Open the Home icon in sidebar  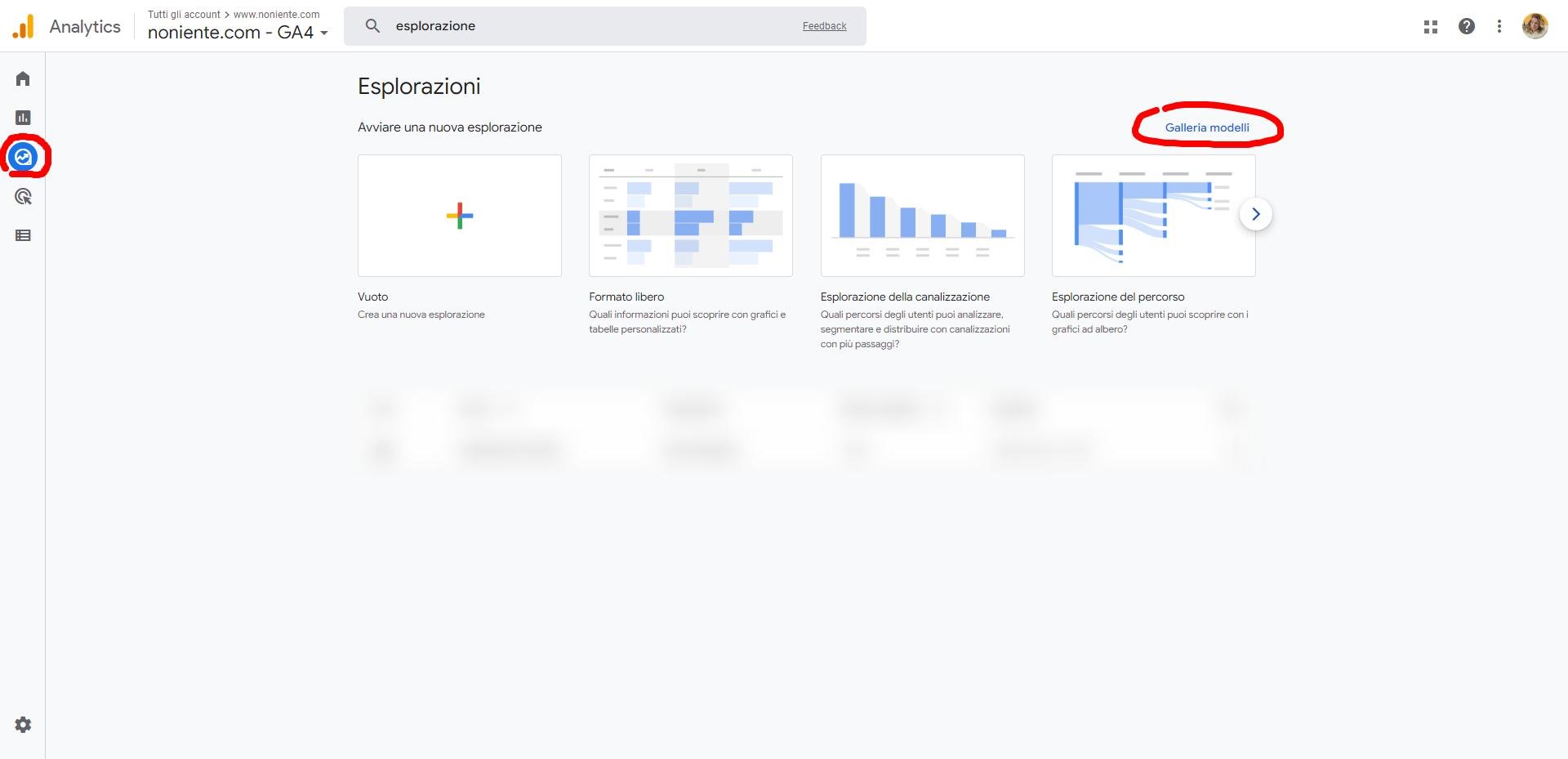(x=23, y=78)
